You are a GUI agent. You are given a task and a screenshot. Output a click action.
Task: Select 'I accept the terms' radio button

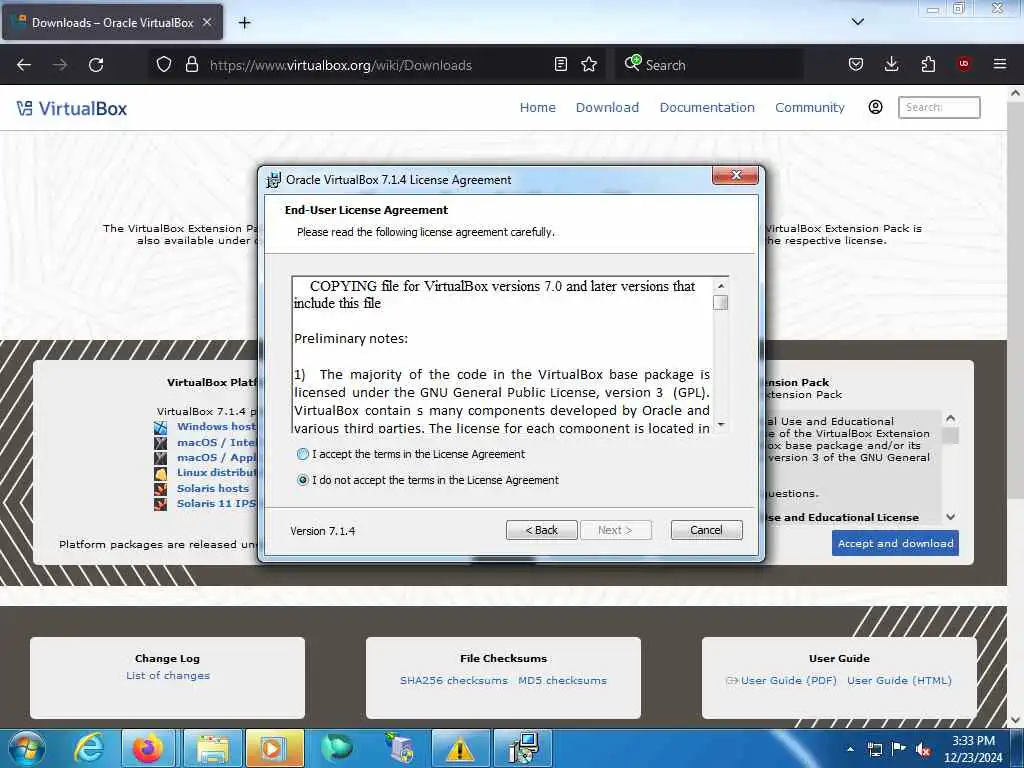pyautogui.click(x=302, y=454)
